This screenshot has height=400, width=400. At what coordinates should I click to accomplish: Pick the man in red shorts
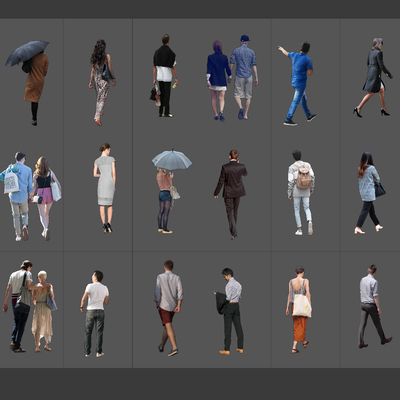click(x=169, y=308)
